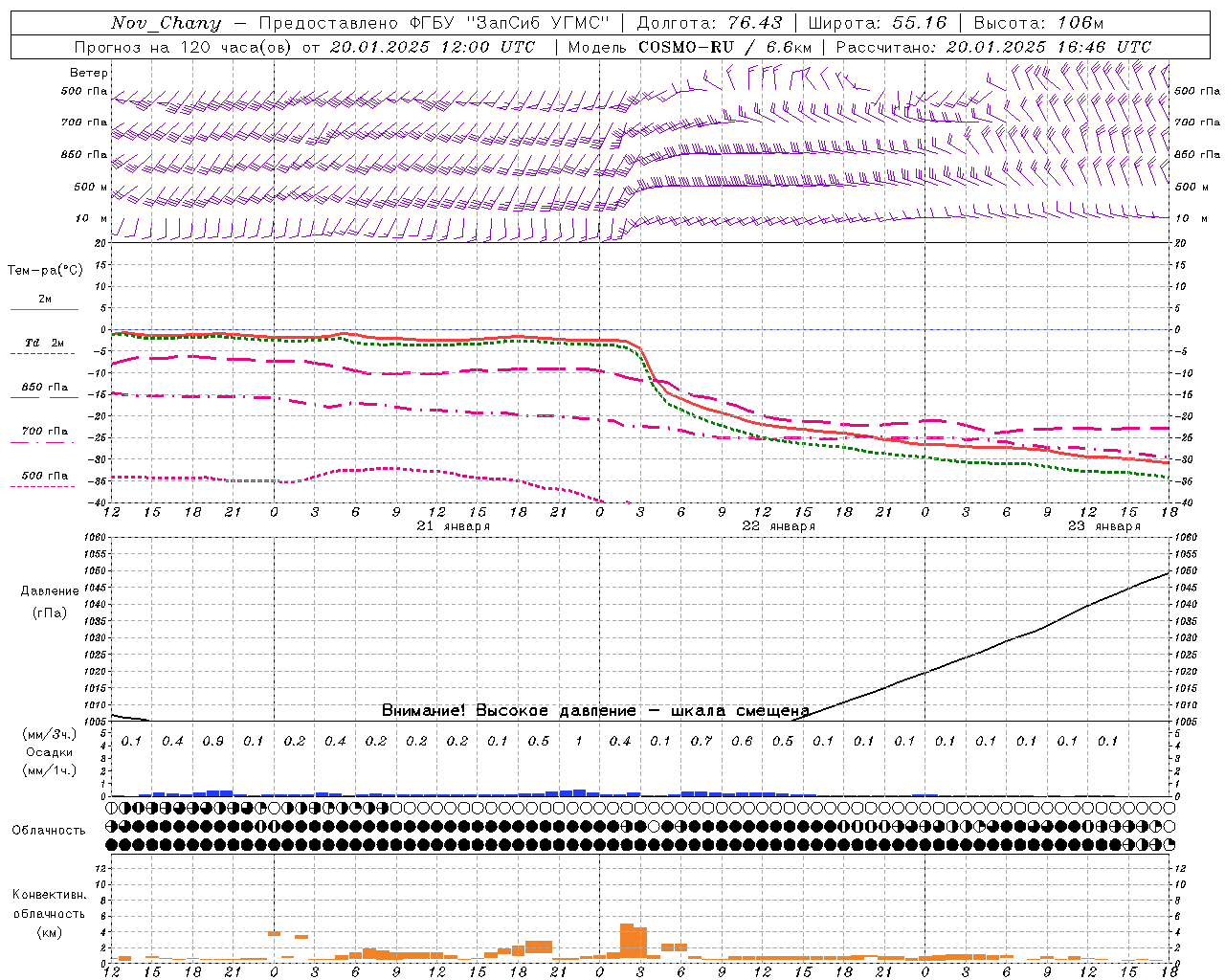This screenshot has width=1225, height=980.
Task: Click the forecast start "20.01.2025 12:00 UTC"
Action: (432, 47)
